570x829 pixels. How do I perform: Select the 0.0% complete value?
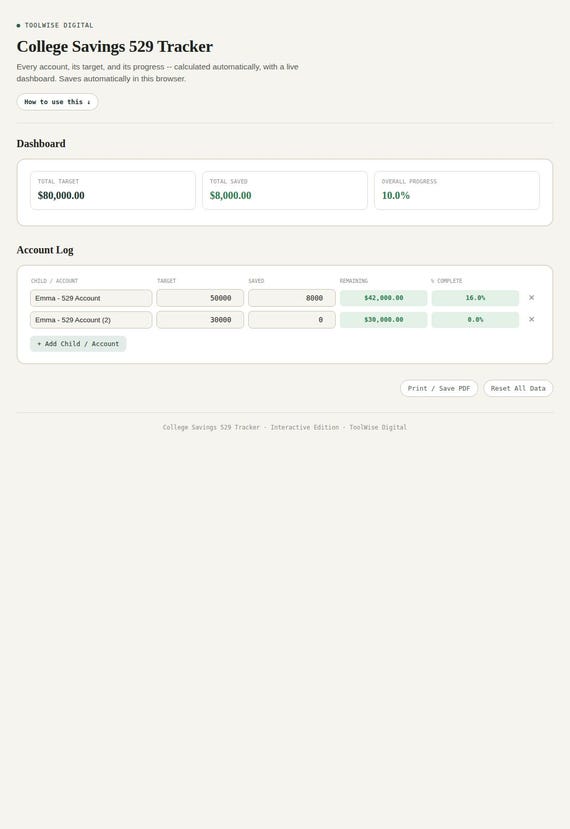click(475, 320)
